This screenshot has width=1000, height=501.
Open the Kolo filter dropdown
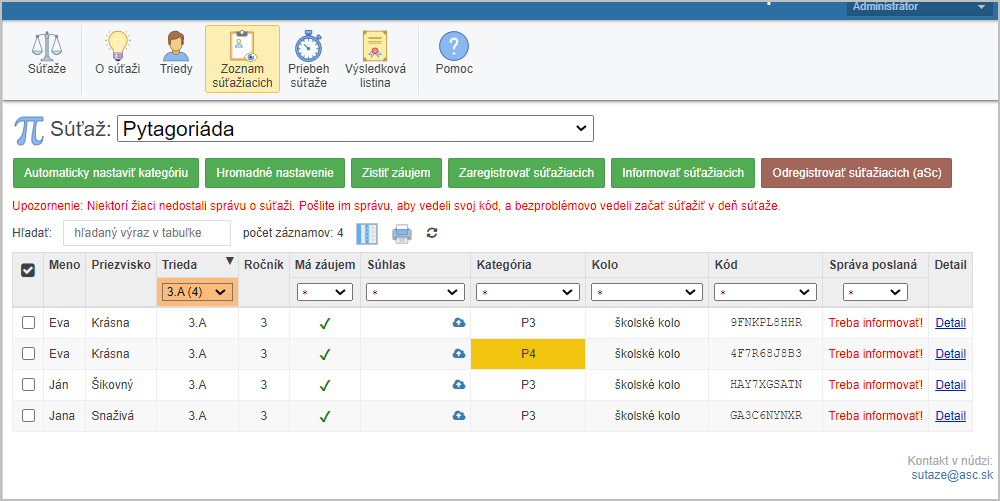[647, 292]
